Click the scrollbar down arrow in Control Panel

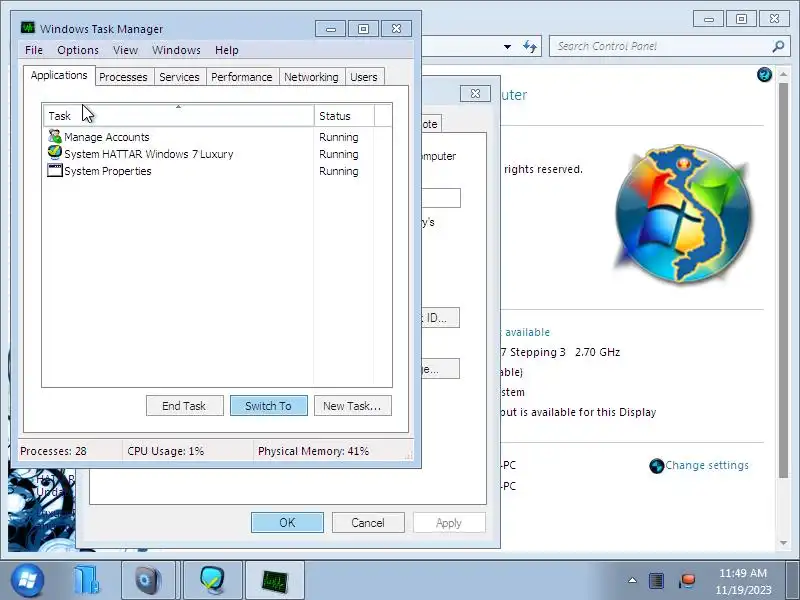(784, 543)
